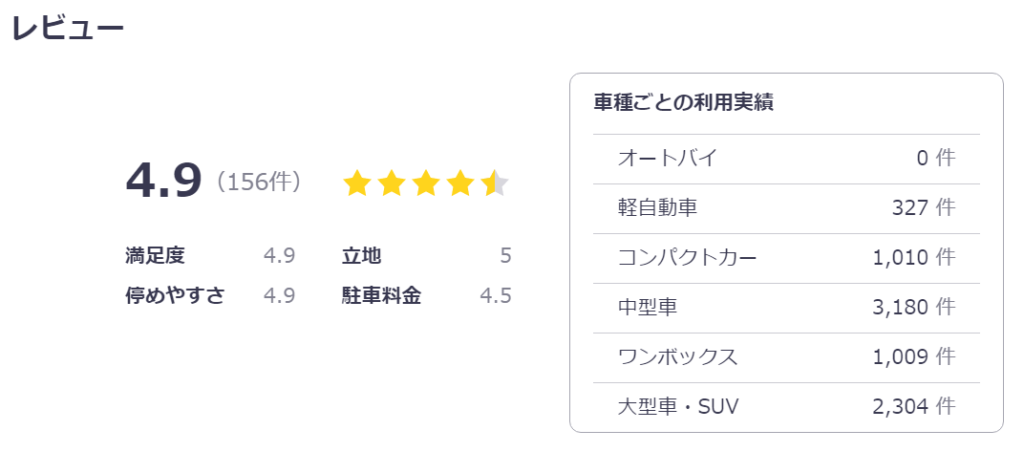
Task: Click the second yellow rating star
Action: click(392, 183)
